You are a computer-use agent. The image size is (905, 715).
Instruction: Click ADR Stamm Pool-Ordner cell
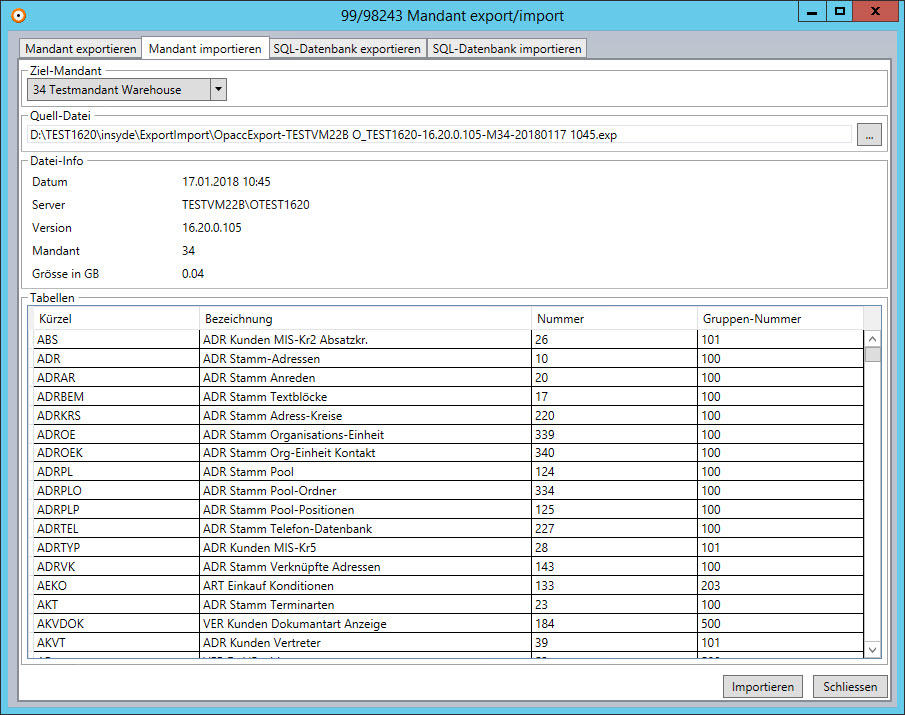(365, 491)
